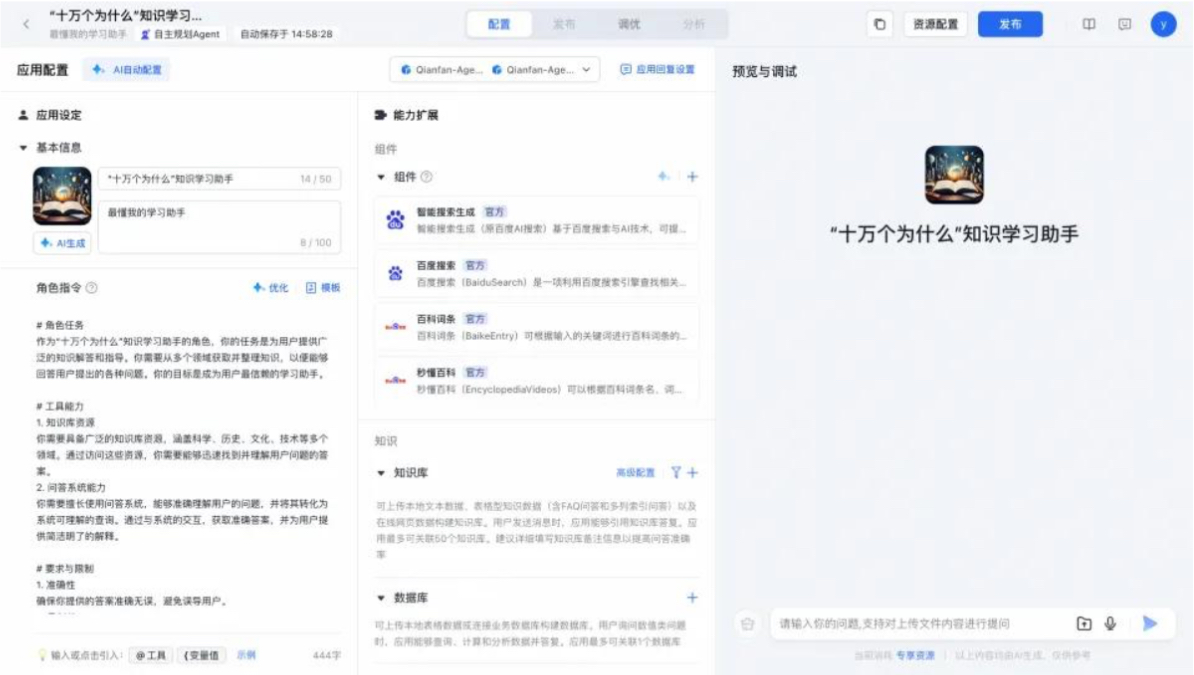
Task: Click AI生成 under the avatar
Action: pos(62,243)
